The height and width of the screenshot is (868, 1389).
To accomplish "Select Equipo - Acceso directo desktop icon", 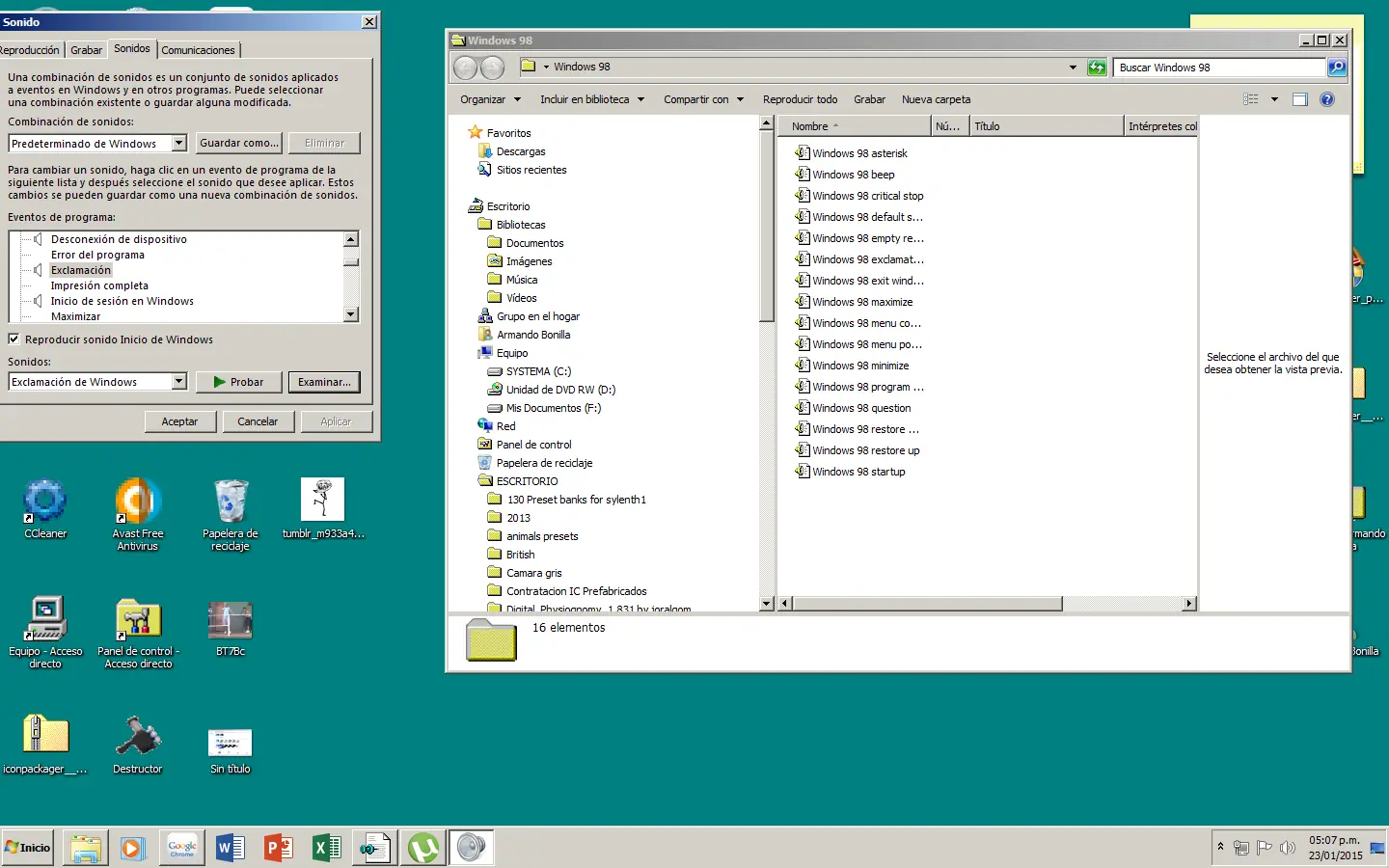I will pyautogui.click(x=45, y=632).
